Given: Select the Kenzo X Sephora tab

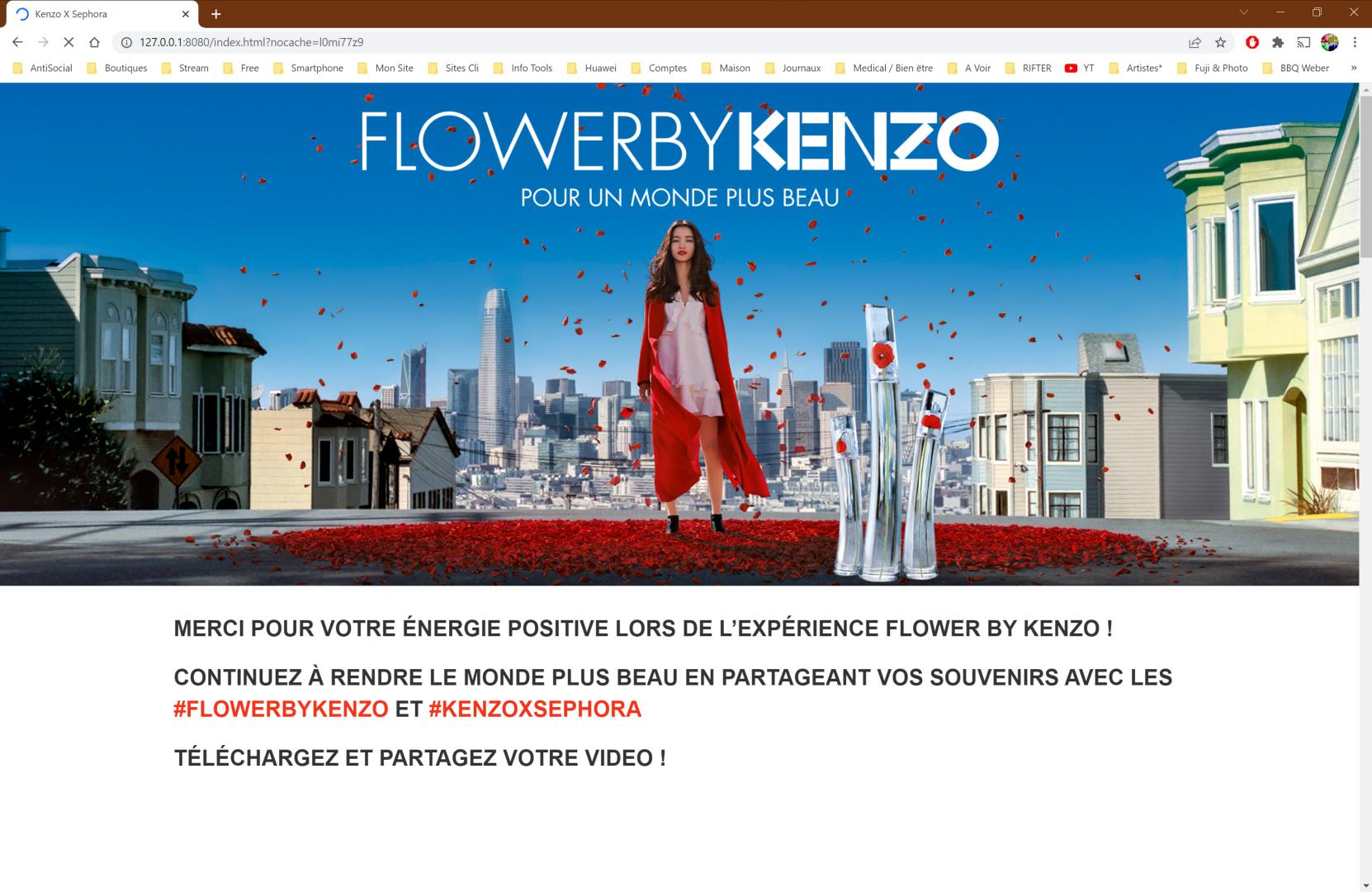Looking at the screenshot, I should (x=99, y=14).
